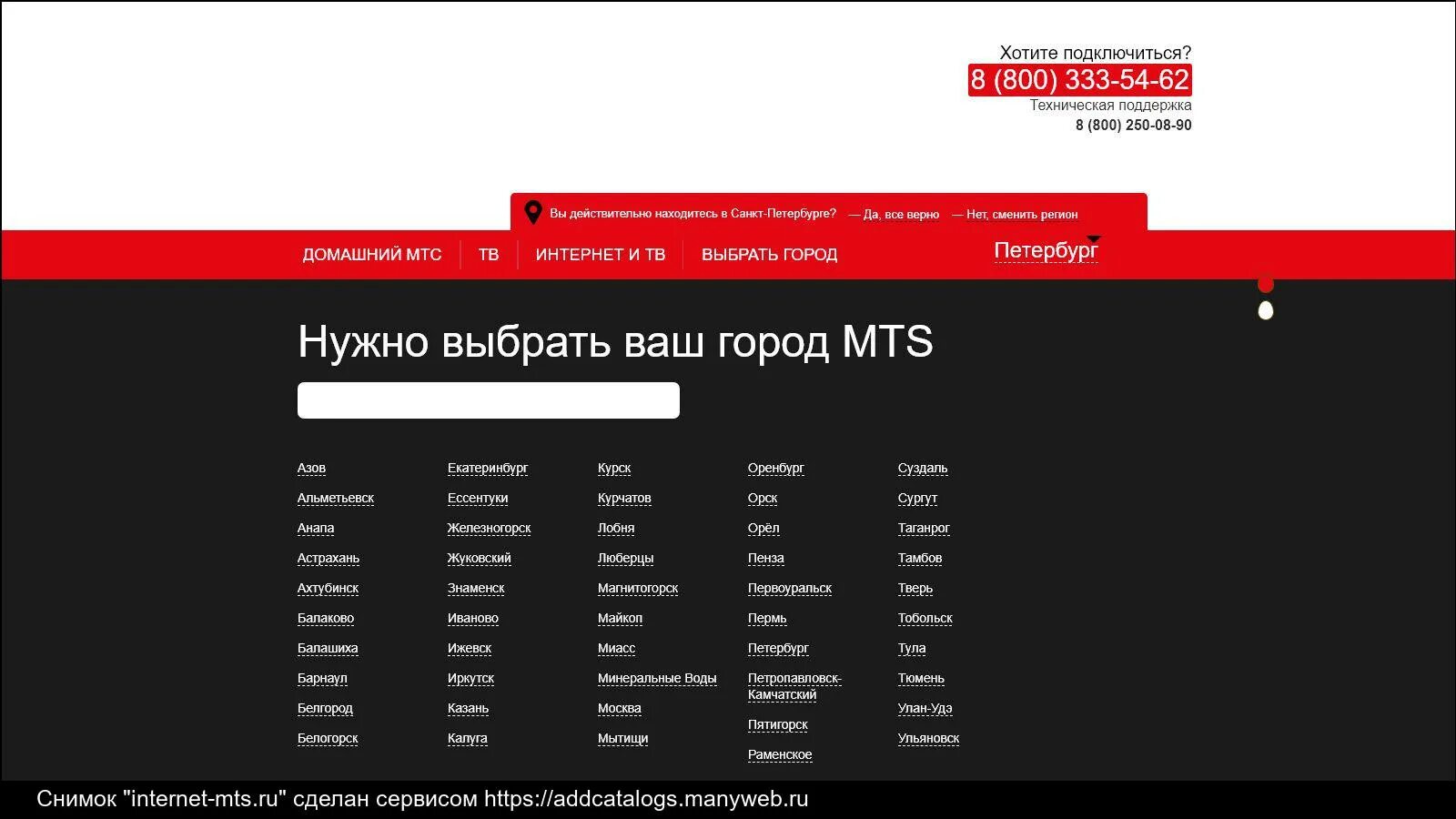This screenshot has width=1456, height=819.
Task: Choose the city Балашиха
Action: coord(328,648)
